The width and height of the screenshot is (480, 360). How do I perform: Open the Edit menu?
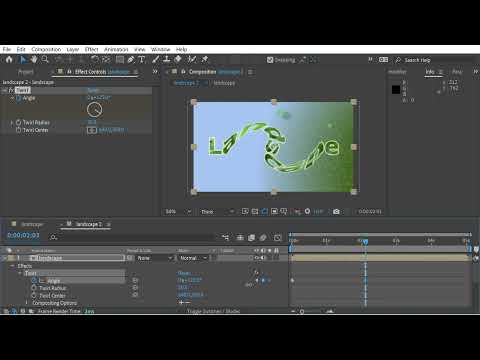point(21,49)
